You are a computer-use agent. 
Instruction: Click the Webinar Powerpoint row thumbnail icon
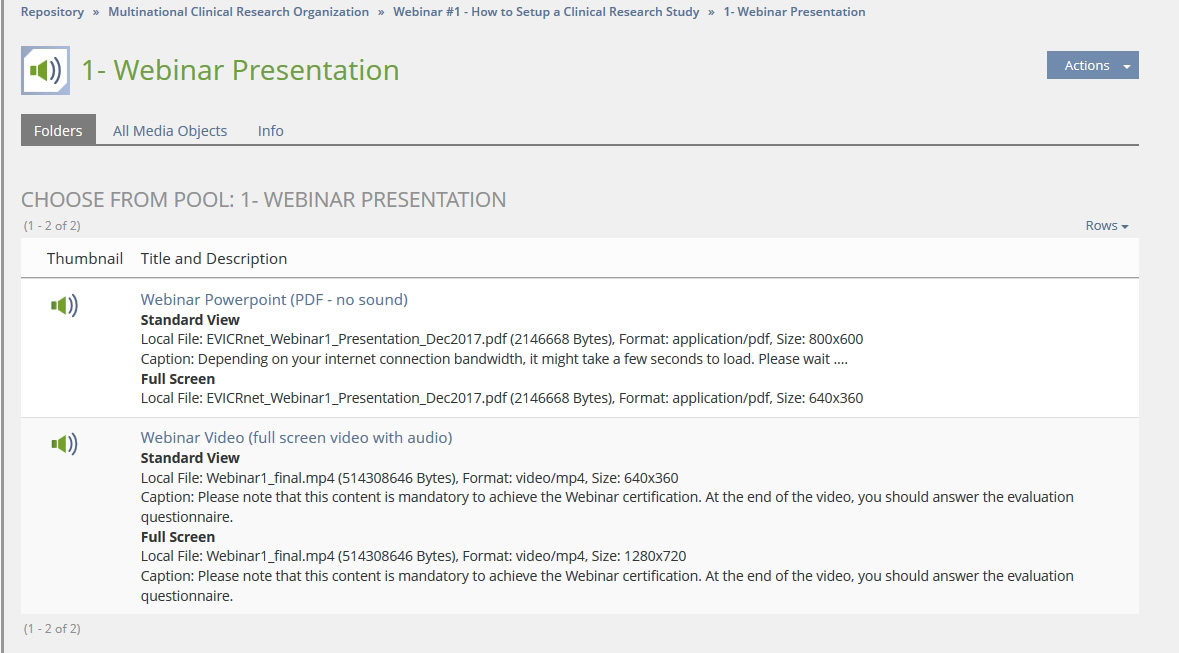[65, 305]
